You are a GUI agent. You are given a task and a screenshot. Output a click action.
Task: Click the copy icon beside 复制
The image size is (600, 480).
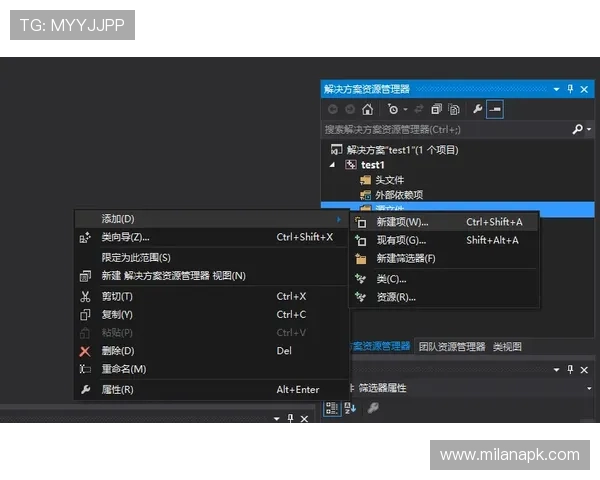(x=85, y=315)
